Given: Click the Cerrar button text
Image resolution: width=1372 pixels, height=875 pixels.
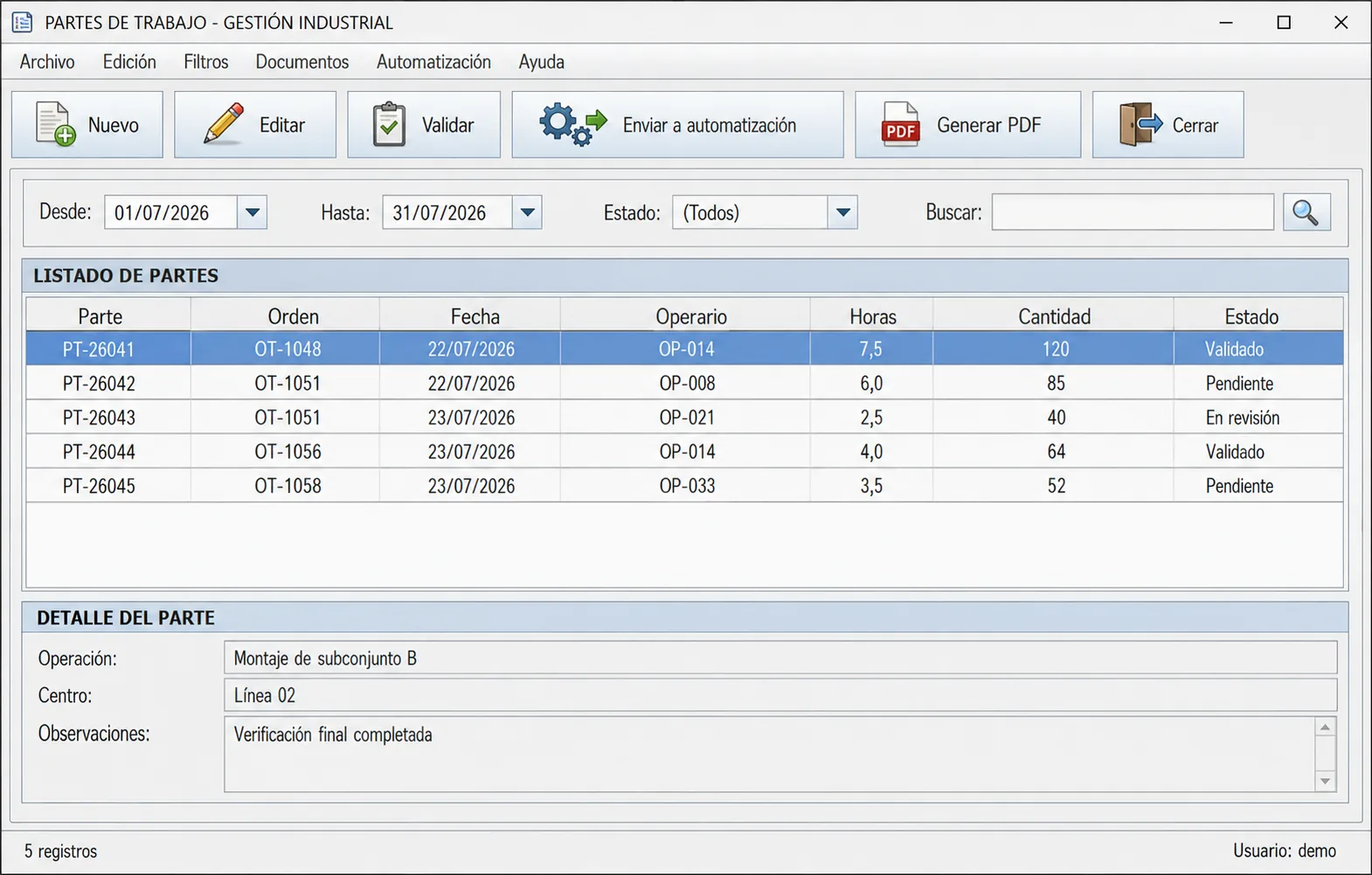Looking at the screenshot, I should (x=1195, y=125).
